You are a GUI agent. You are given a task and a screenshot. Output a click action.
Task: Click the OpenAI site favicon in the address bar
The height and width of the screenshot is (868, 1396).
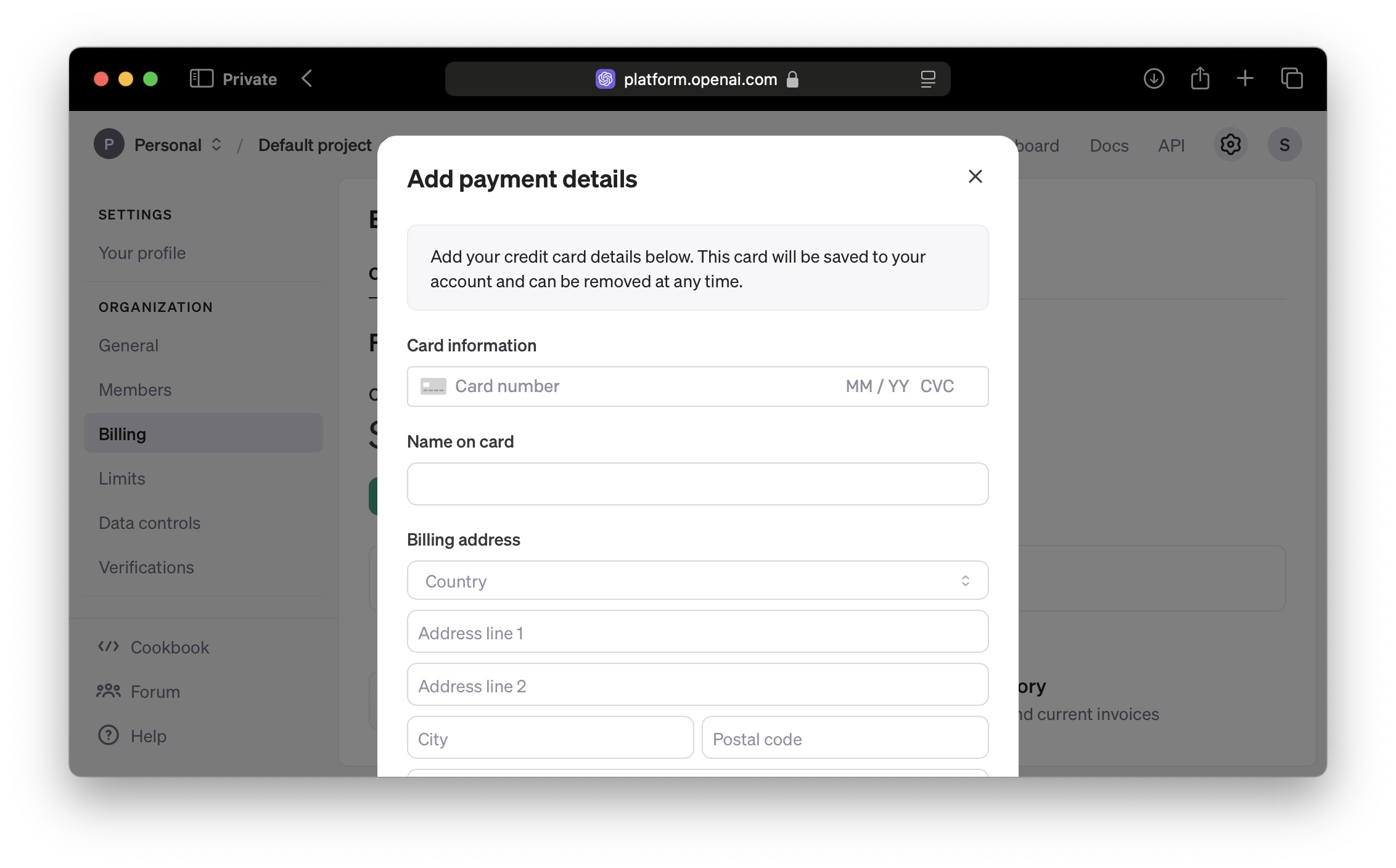pos(606,79)
